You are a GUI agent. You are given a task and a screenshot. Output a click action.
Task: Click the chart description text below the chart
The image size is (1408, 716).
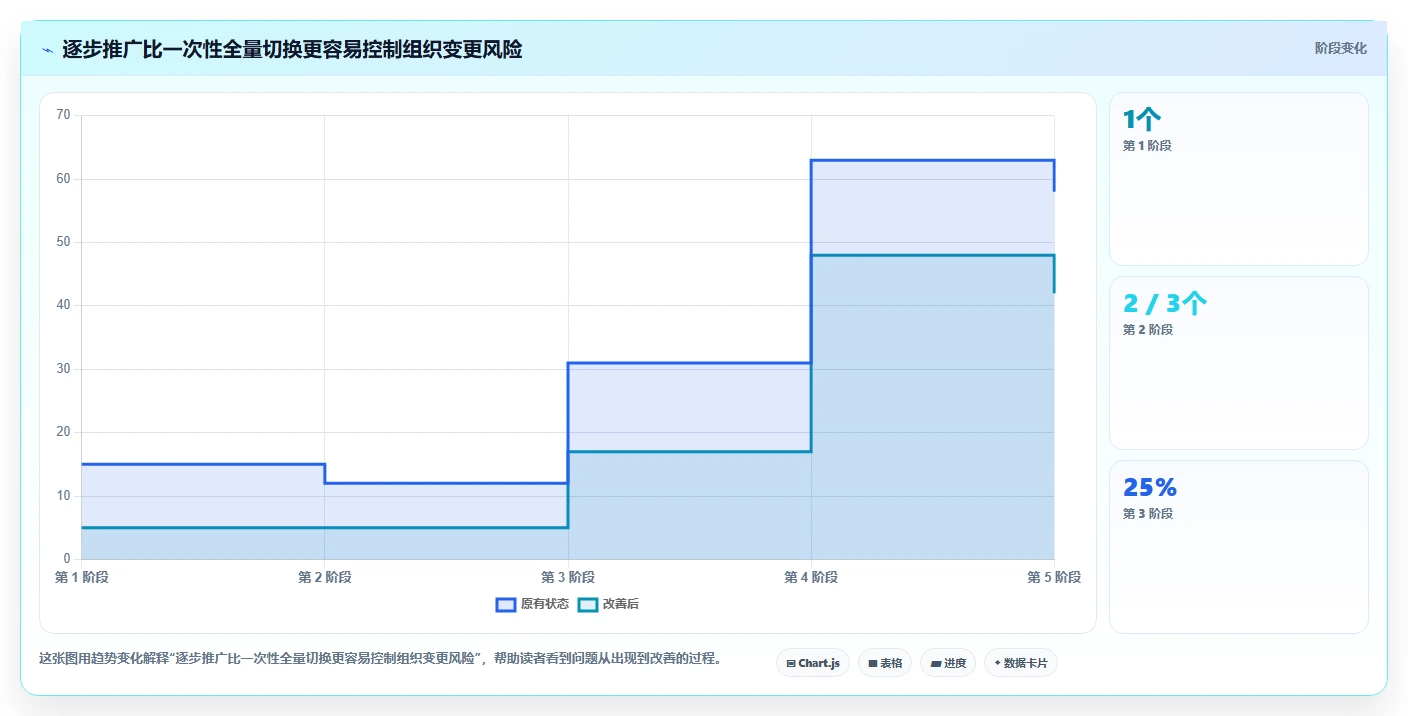coord(380,659)
